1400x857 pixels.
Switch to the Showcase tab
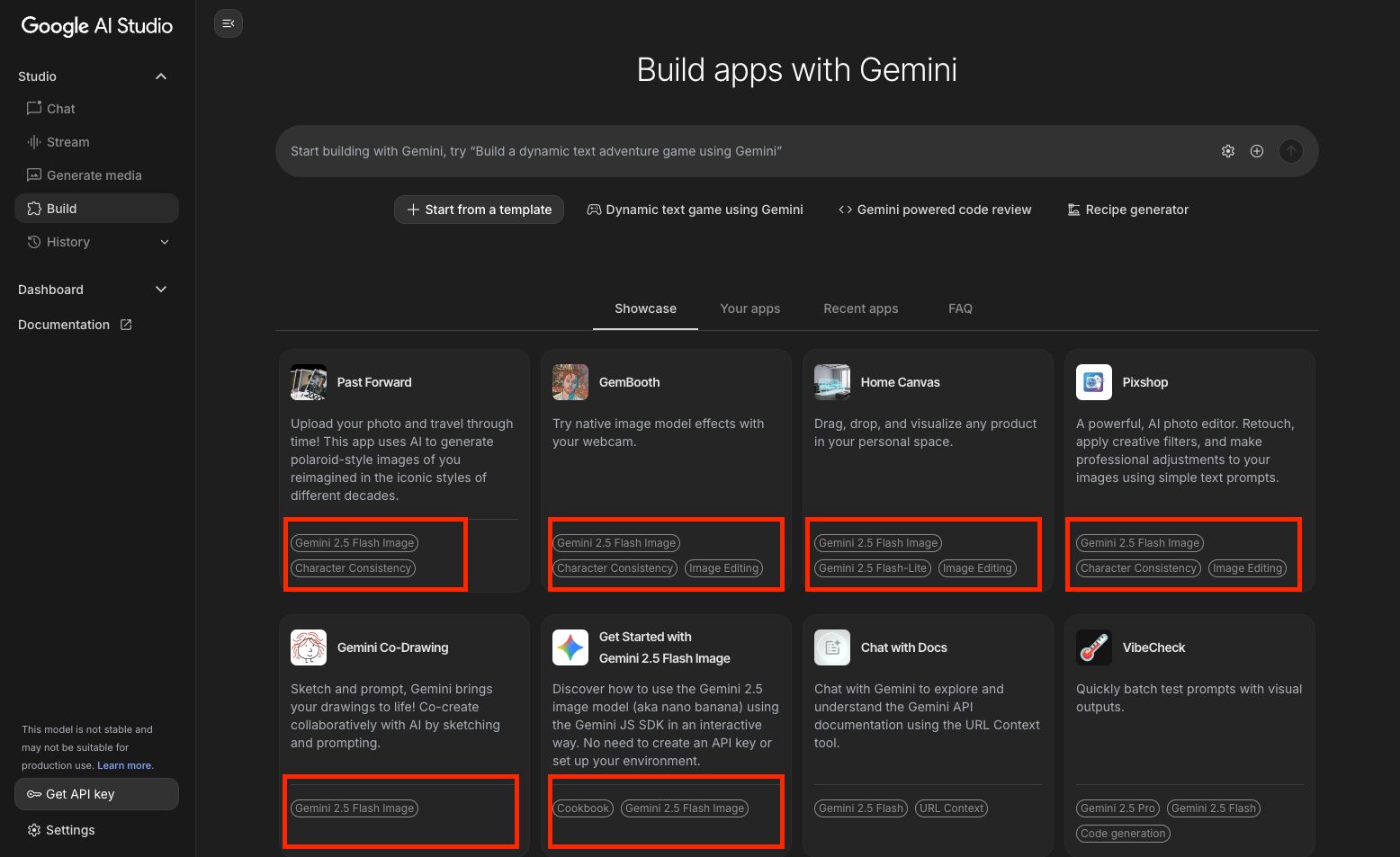click(x=645, y=308)
